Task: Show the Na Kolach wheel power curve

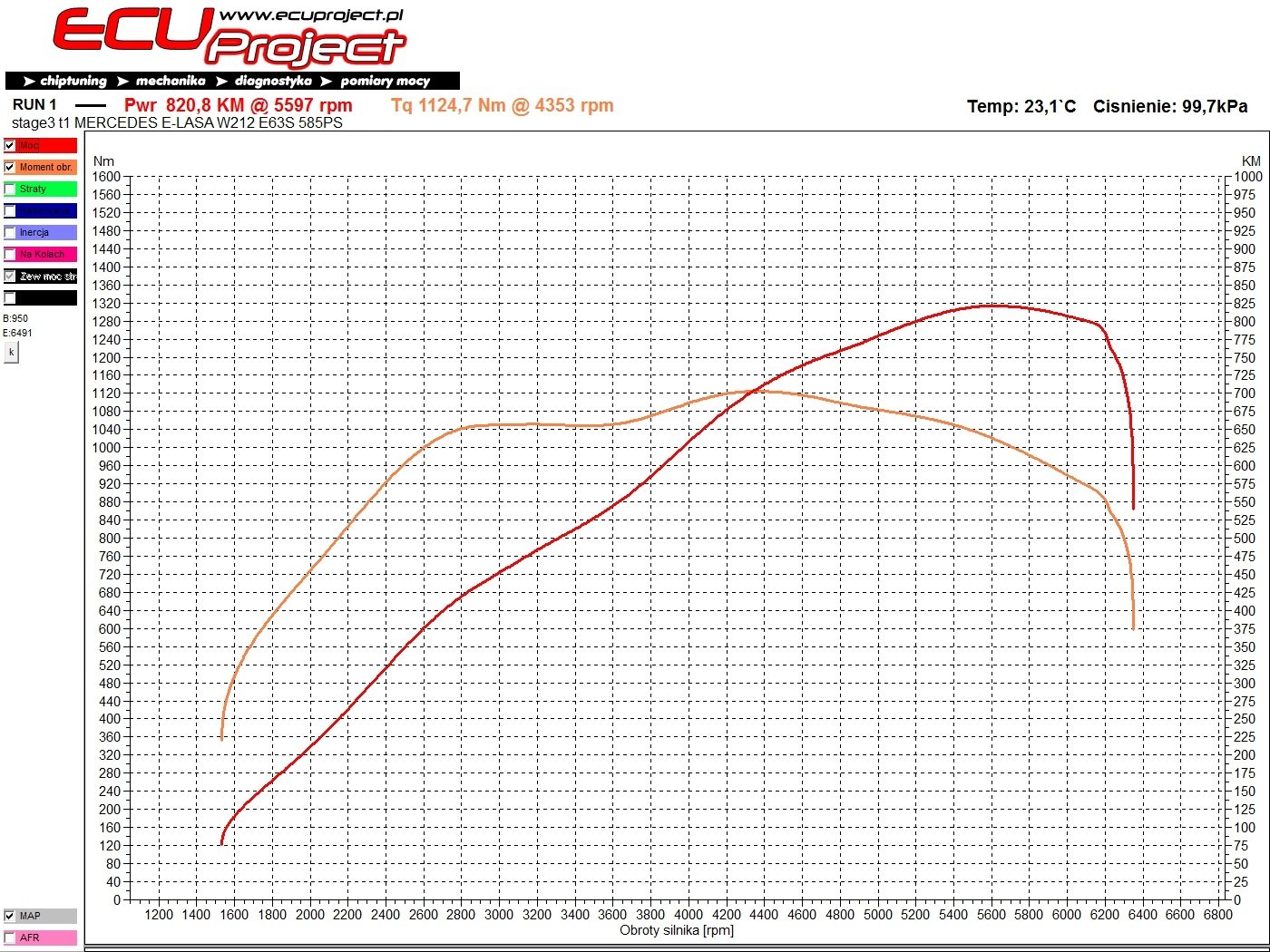Action: click(10, 254)
